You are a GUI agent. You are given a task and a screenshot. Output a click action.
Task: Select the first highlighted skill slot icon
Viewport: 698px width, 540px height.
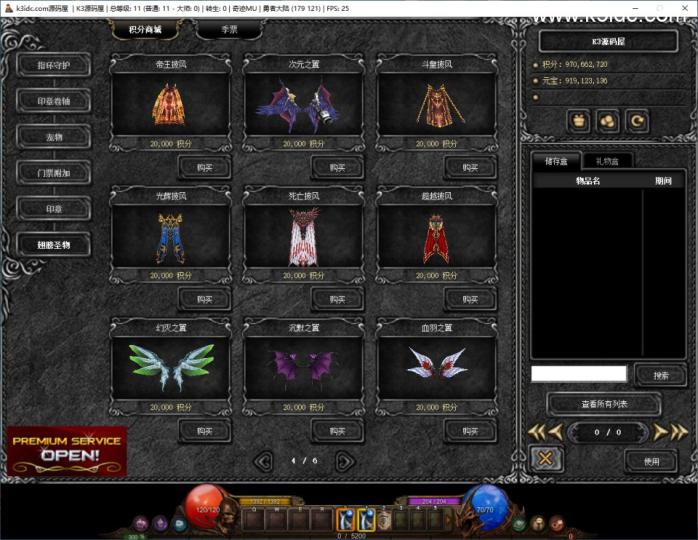pos(345,519)
